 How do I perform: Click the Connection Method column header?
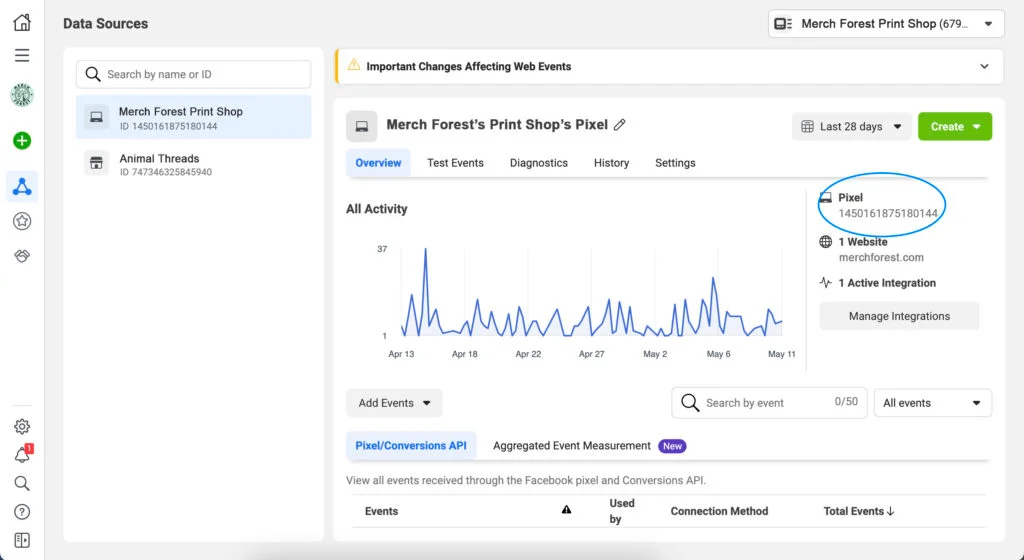click(719, 511)
